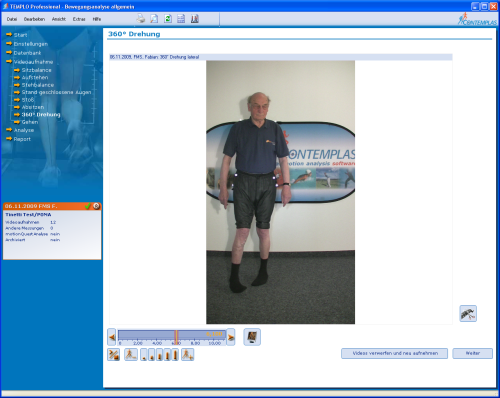This screenshot has width=500, height=398.
Task: Click the motionQuest Analyse row
Action: [32, 234]
